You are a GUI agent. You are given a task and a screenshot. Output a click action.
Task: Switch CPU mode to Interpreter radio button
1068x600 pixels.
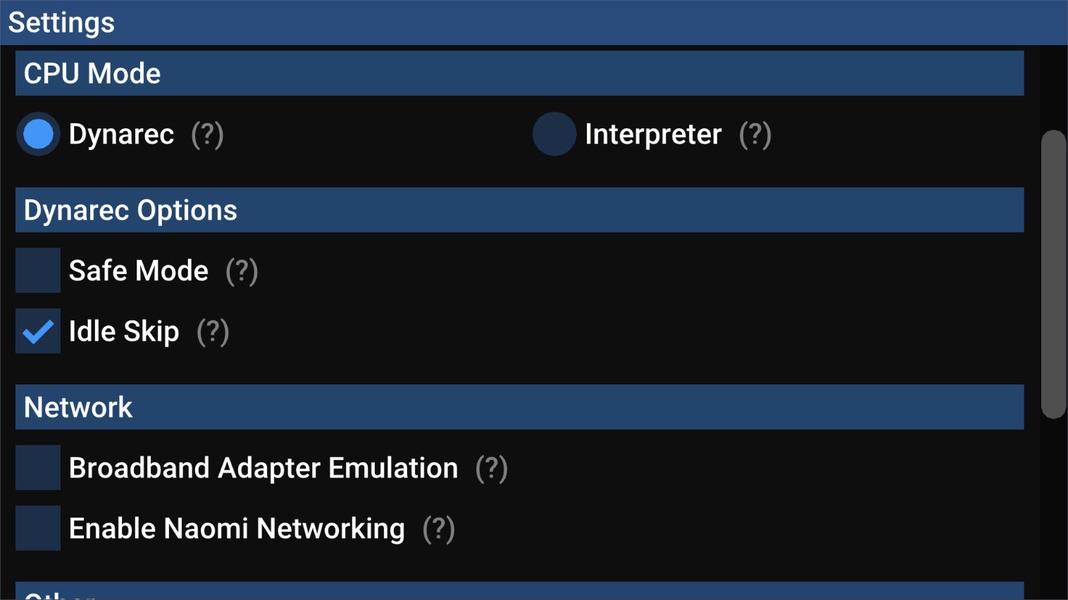click(x=554, y=134)
